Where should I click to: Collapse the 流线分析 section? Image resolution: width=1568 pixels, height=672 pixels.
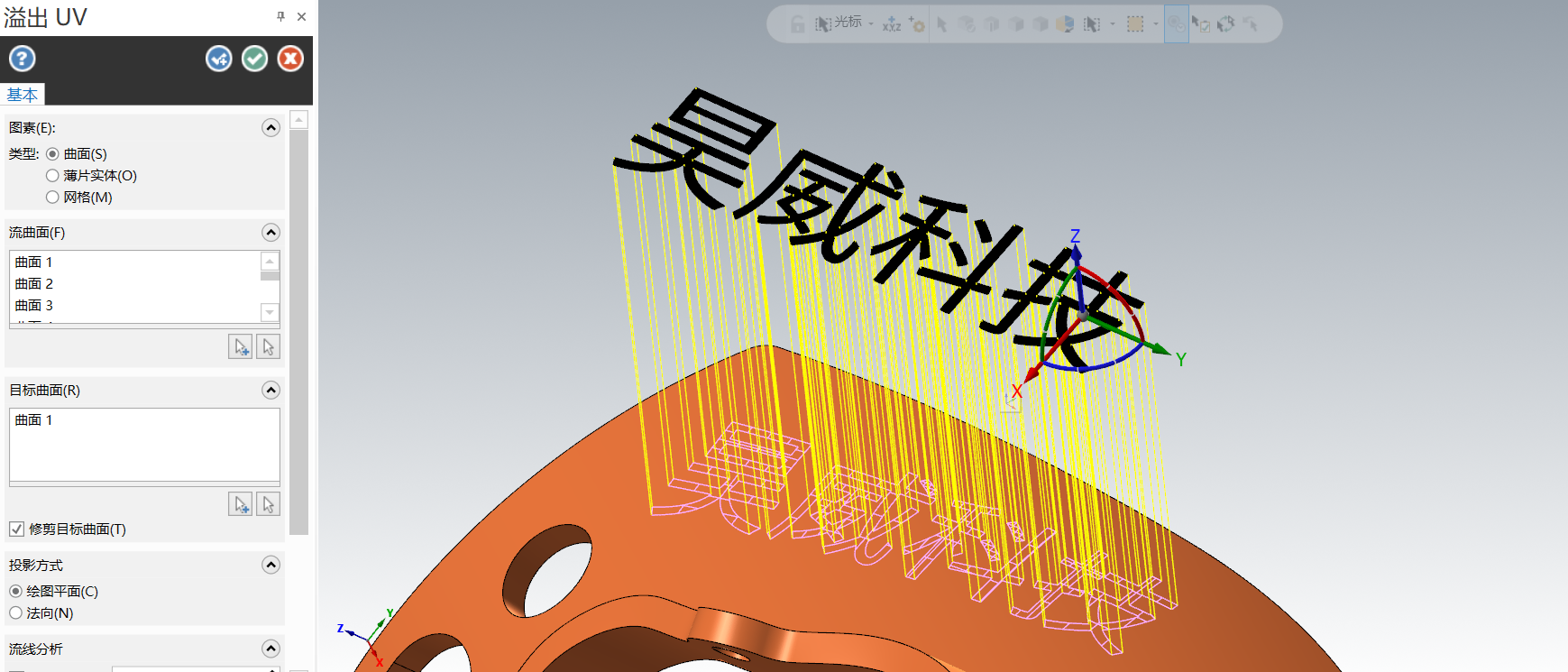click(271, 649)
